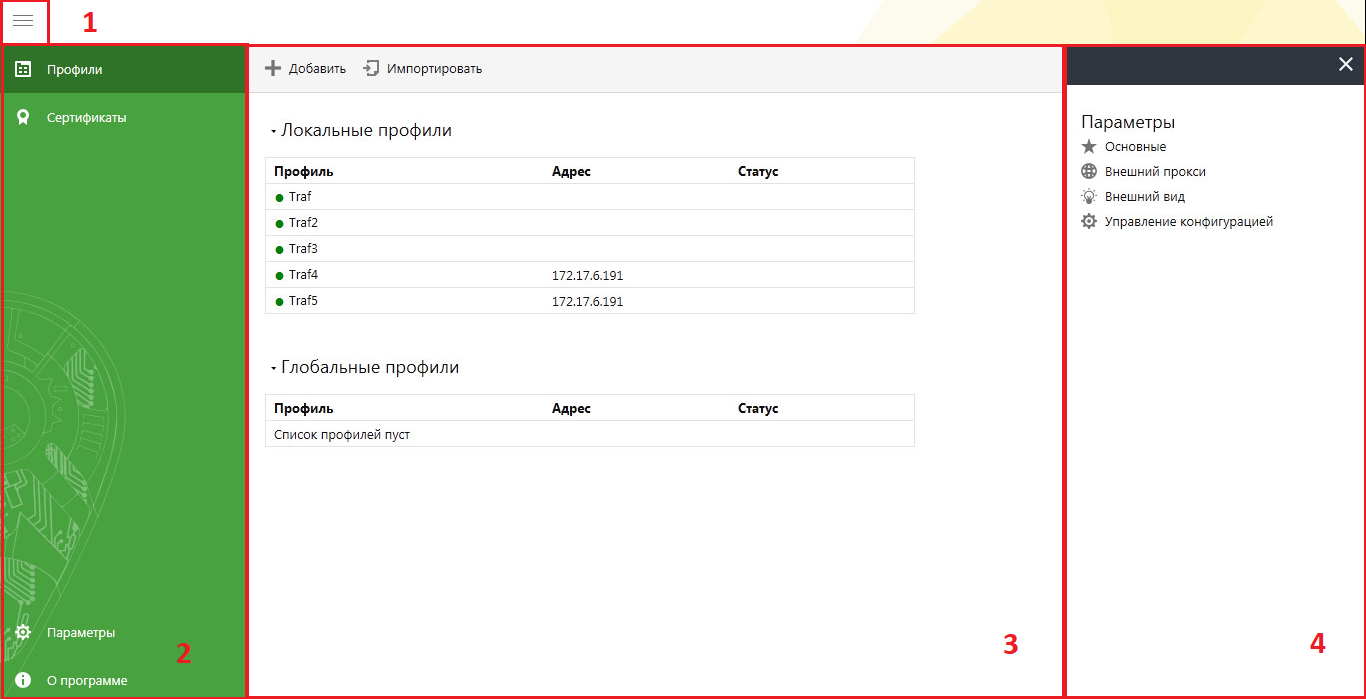The image size is (1366, 699).
Task: Click the globe icon for Внешний прокси
Action: 1089,172
